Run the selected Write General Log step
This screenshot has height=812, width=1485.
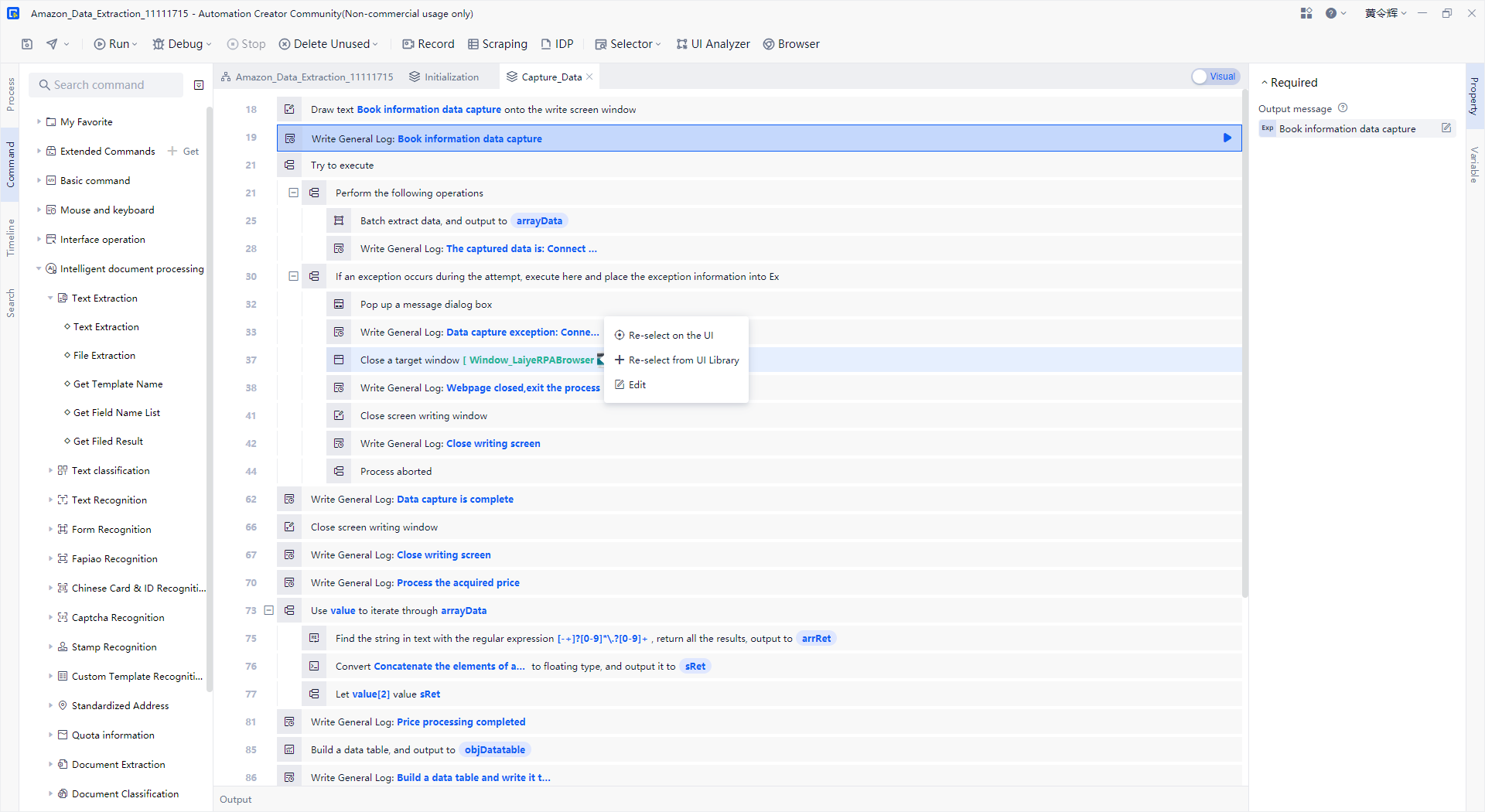(1227, 138)
